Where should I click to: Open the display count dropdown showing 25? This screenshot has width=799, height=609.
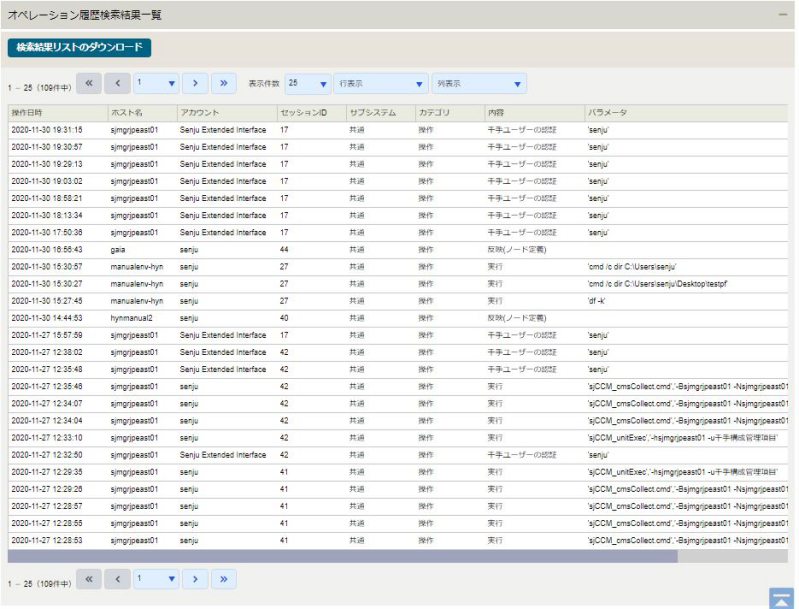(x=307, y=84)
